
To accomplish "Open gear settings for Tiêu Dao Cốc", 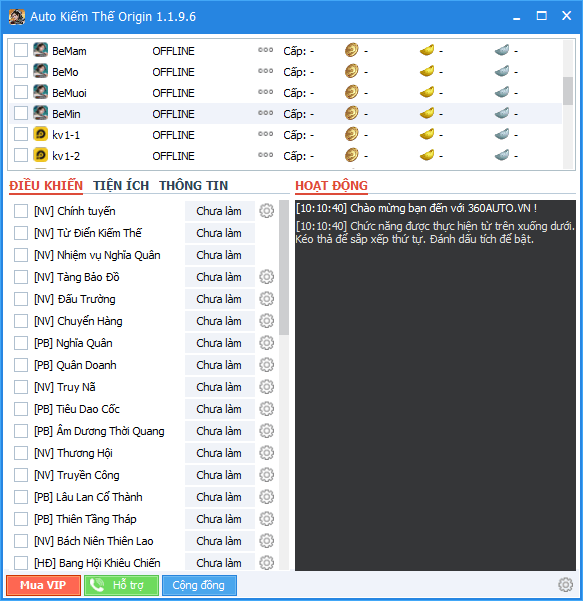I will (266, 409).
